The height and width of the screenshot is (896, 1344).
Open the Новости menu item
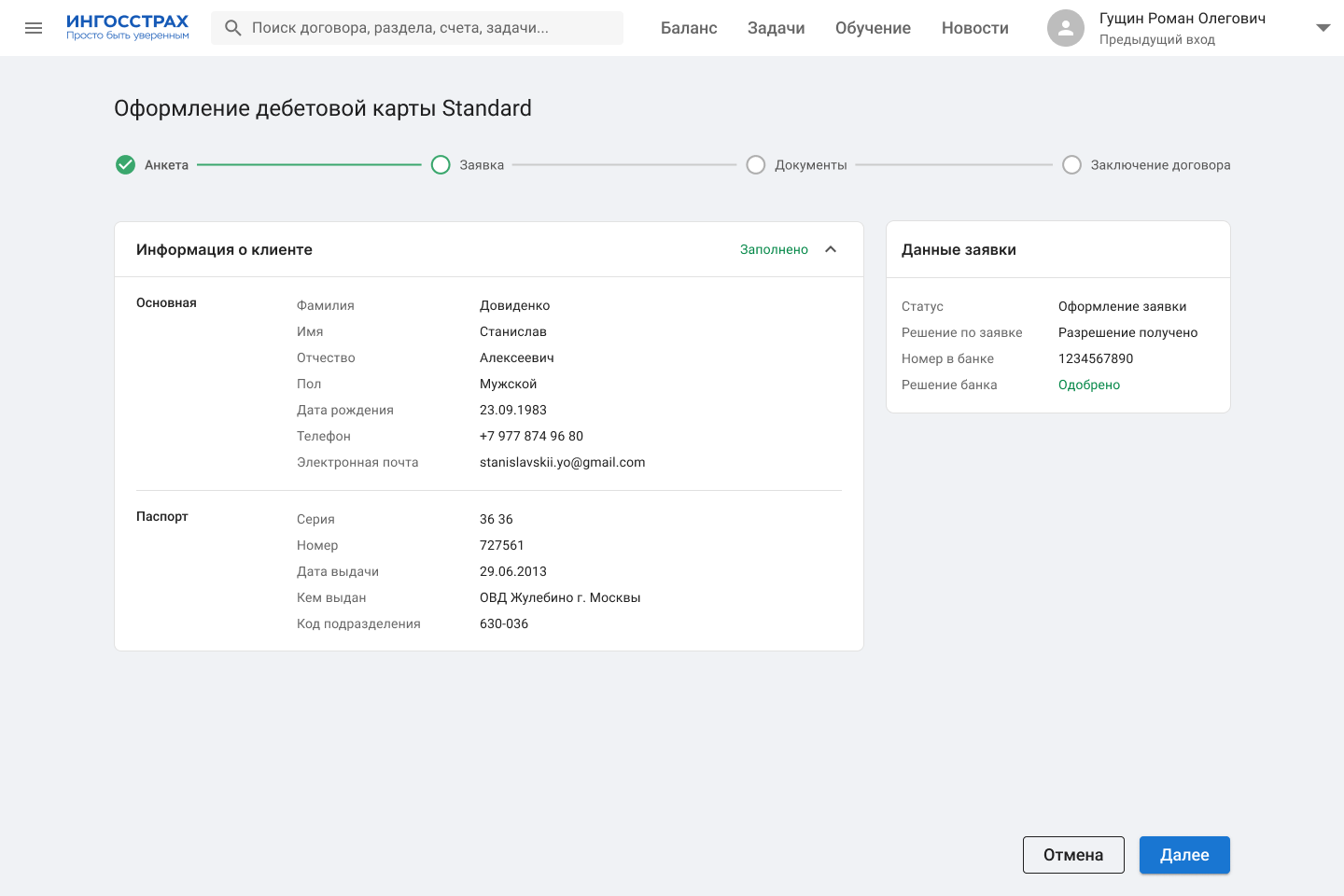(x=974, y=28)
